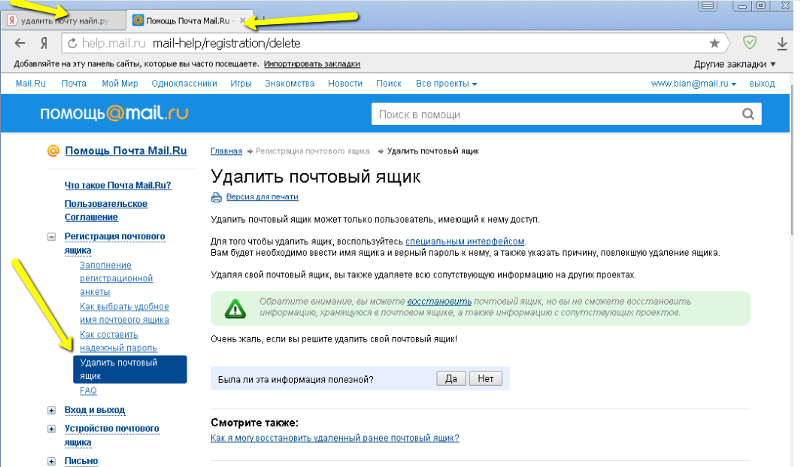Open 'Устройство почтового ящика' sidebar link

click(112, 435)
